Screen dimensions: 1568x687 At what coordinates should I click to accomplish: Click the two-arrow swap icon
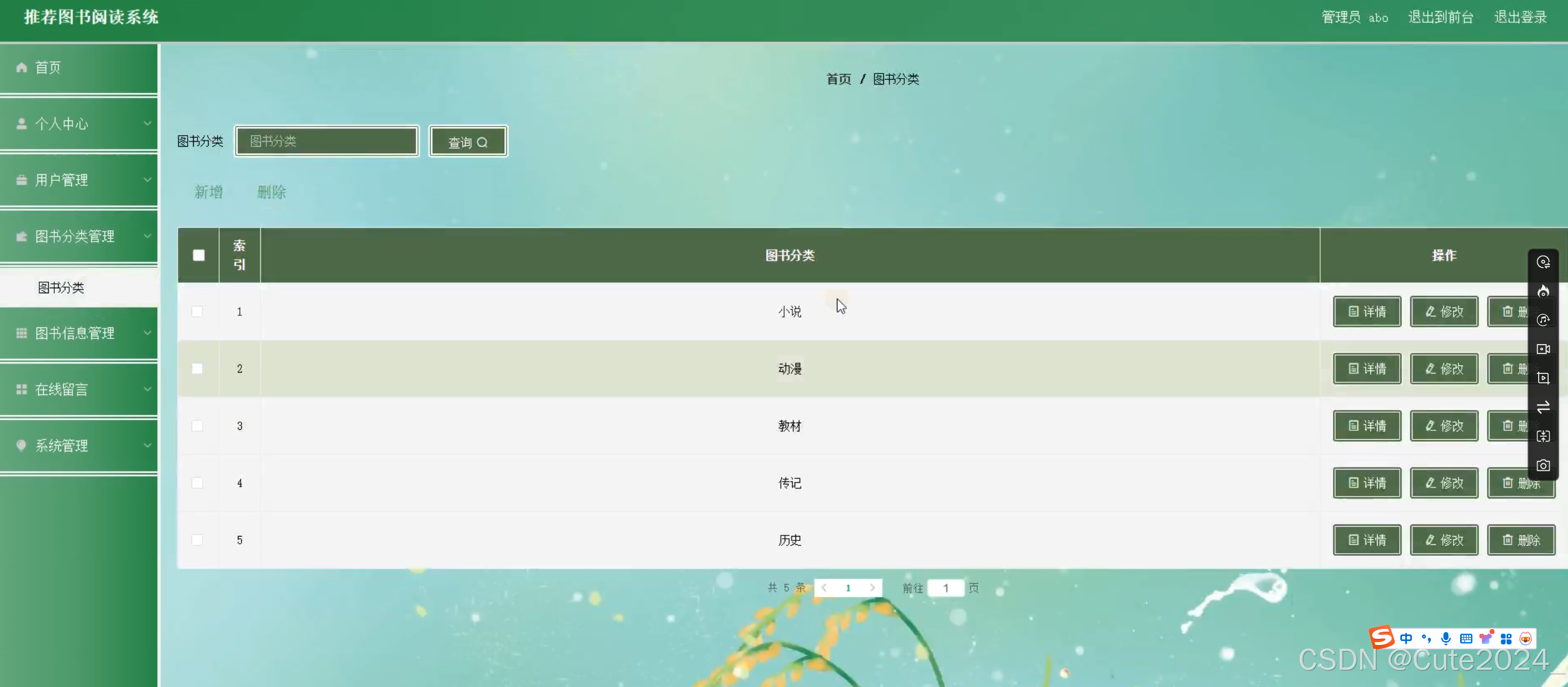[1543, 407]
